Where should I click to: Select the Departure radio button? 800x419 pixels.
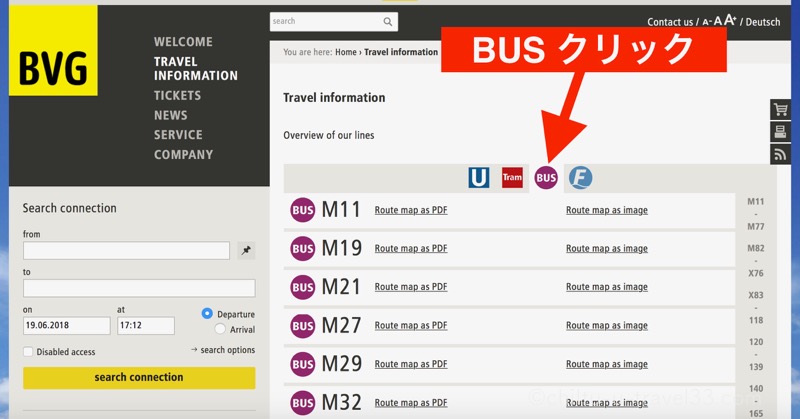pos(207,313)
